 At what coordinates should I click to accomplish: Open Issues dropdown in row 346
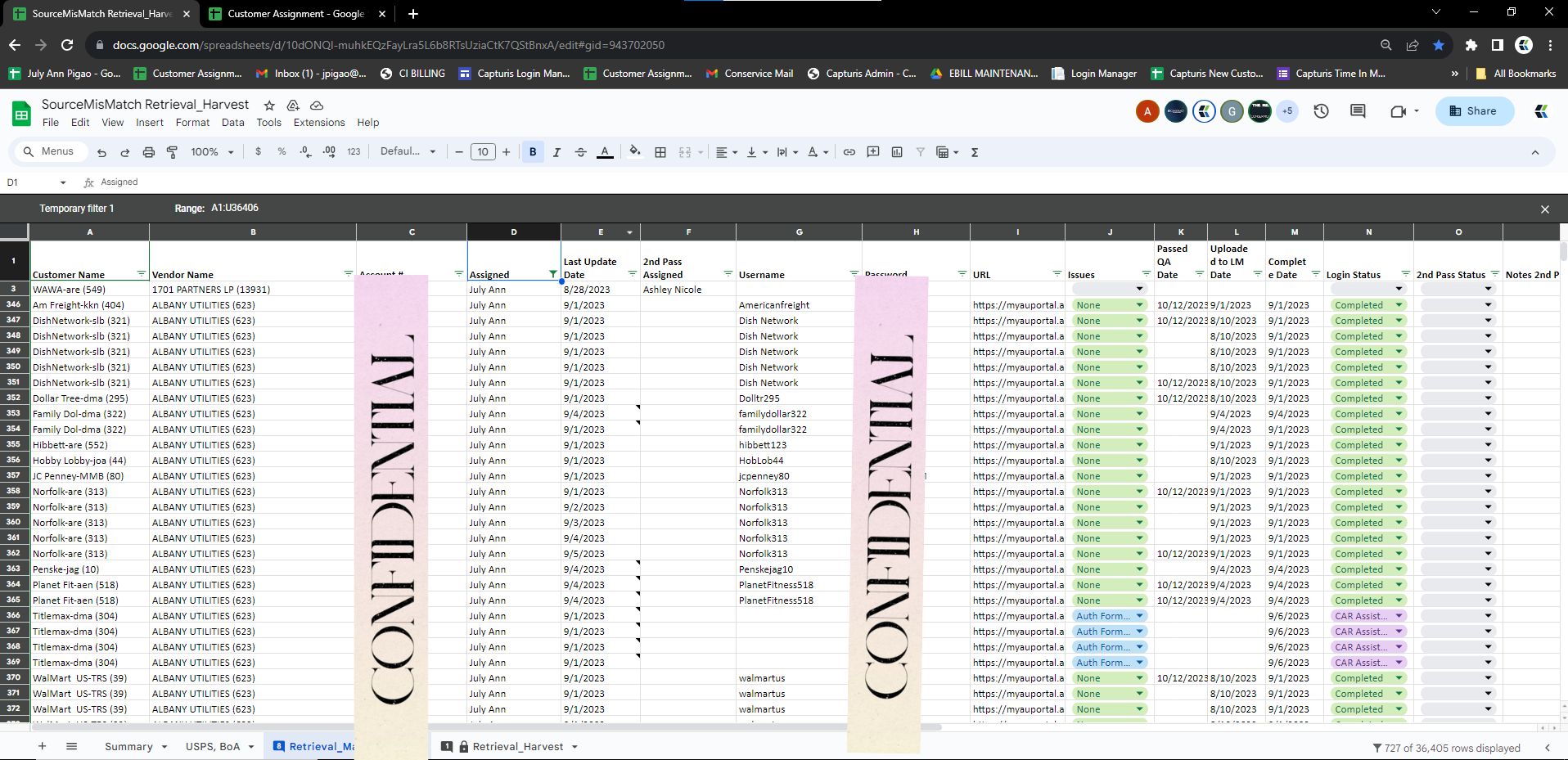point(1139,305)
